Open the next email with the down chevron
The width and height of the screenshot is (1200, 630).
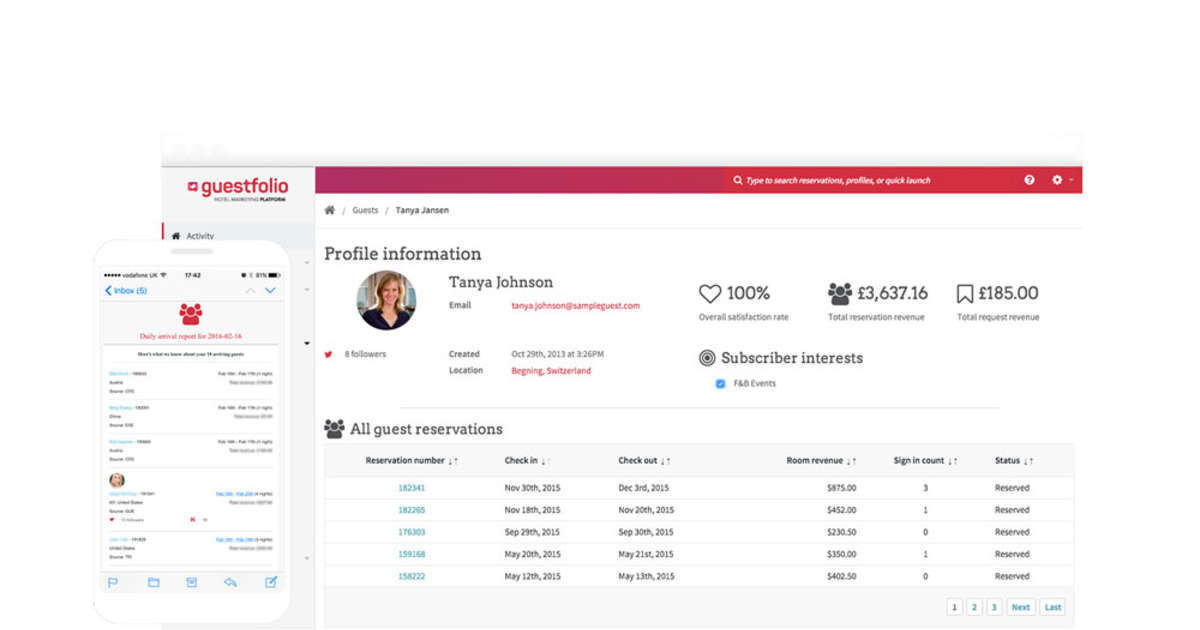[270, 290]
